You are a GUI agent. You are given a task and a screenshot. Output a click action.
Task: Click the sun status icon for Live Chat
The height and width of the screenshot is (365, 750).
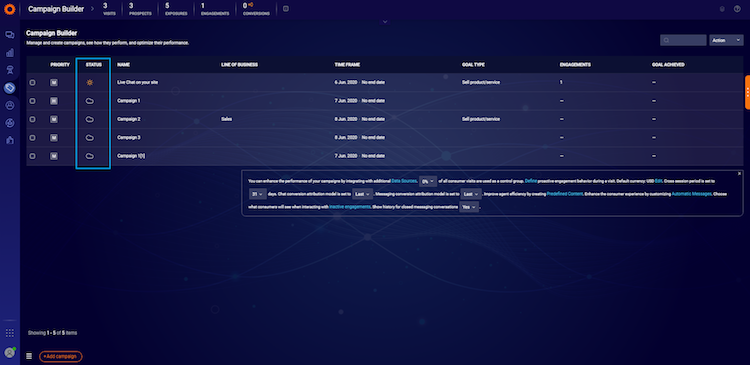coord(89,82)
